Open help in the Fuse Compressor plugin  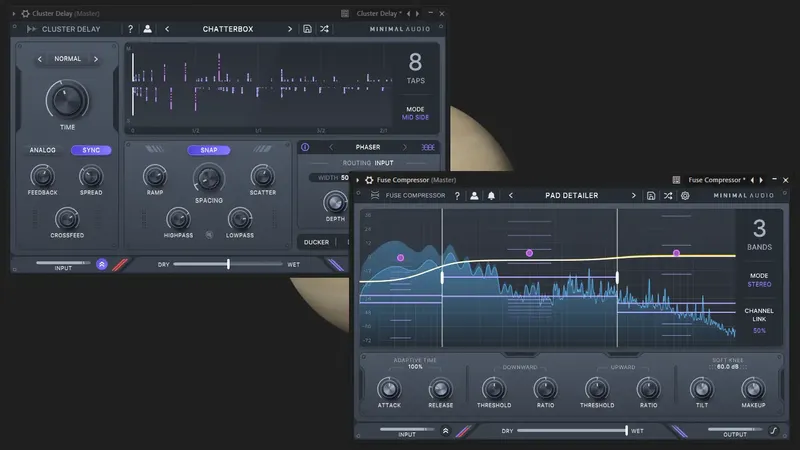[457, 195]
